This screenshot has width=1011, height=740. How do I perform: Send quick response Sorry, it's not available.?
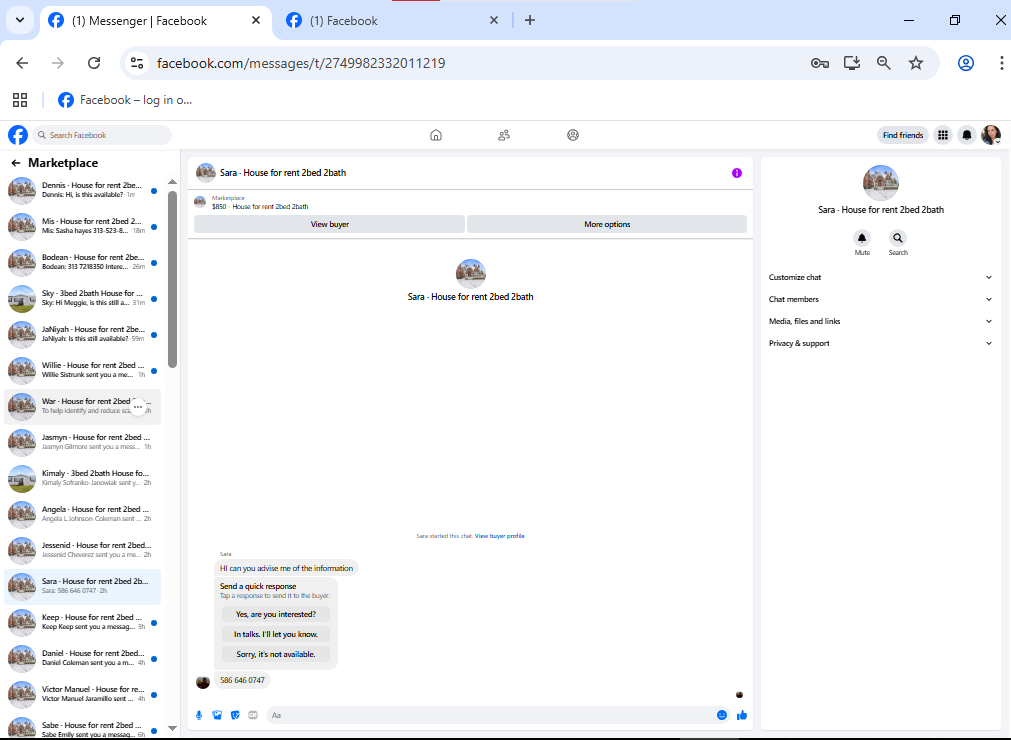[x=276, y=654]
